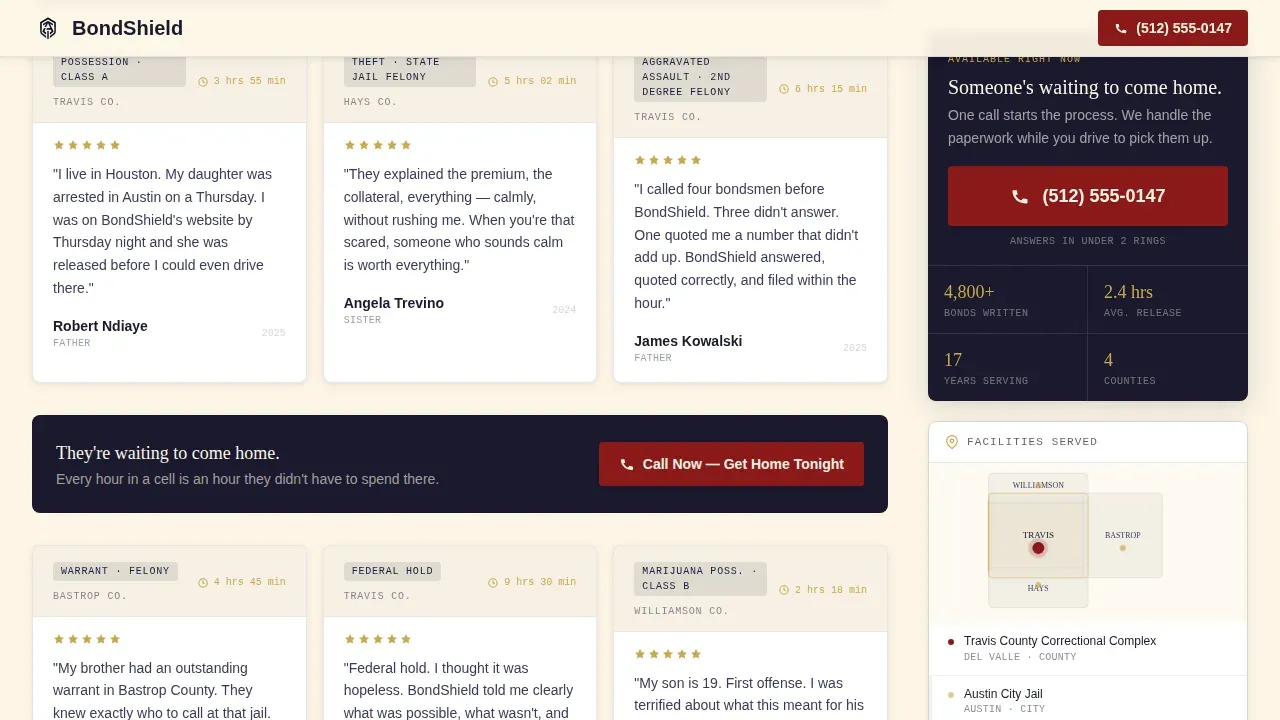Select Williamson county region on map

pos(1038,484)
